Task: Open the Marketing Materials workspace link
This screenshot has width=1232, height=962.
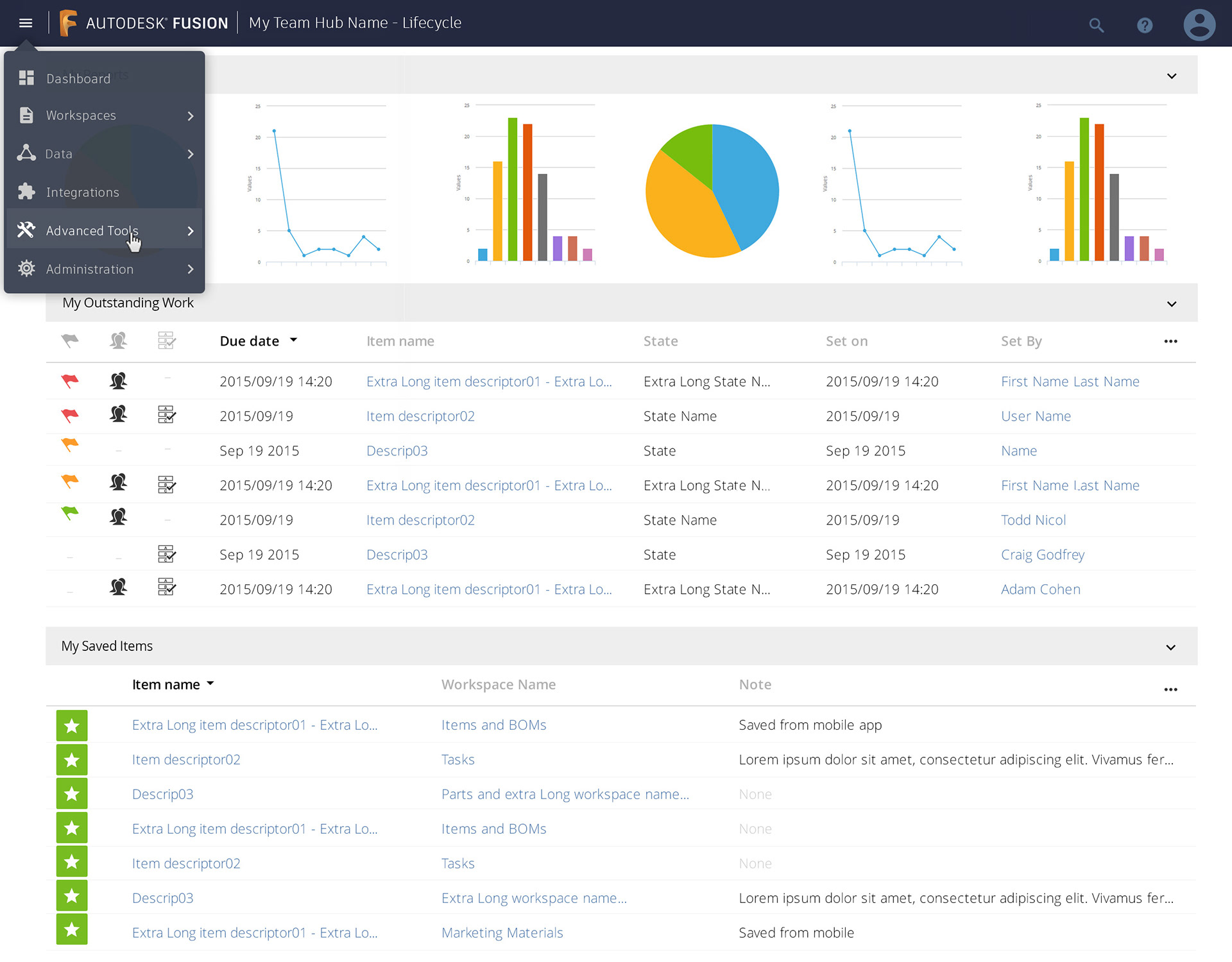Action: click(x=502, y=932)
